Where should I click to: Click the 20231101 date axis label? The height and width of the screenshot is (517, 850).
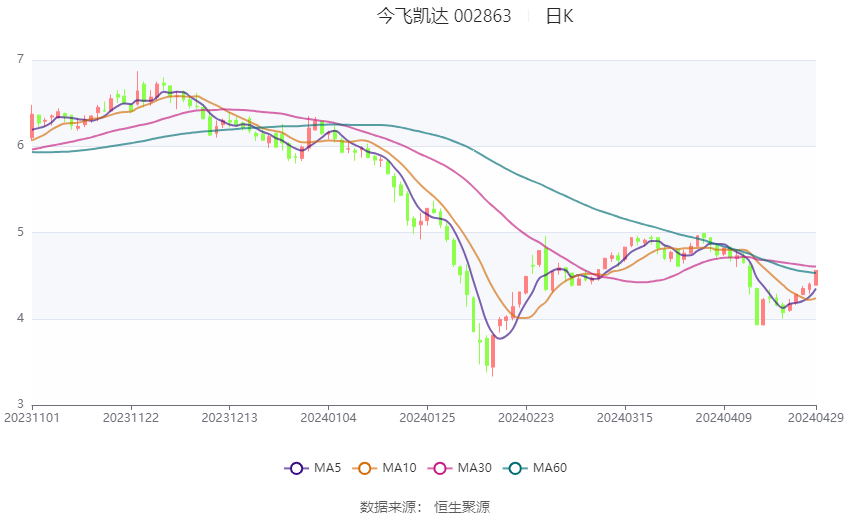coord(32,418)
